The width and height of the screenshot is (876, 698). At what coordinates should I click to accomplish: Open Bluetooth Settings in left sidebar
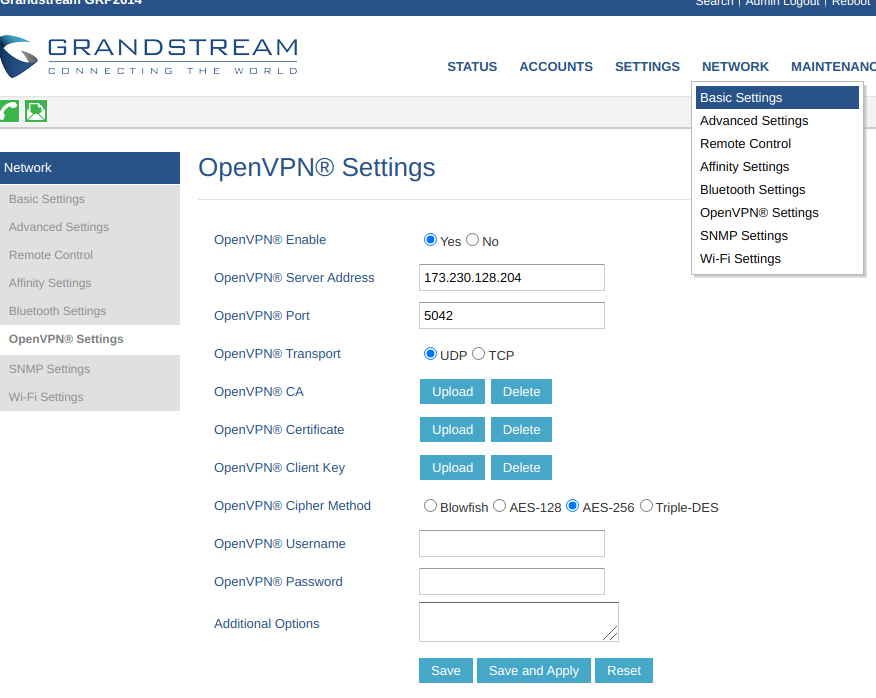pos(57,311)
